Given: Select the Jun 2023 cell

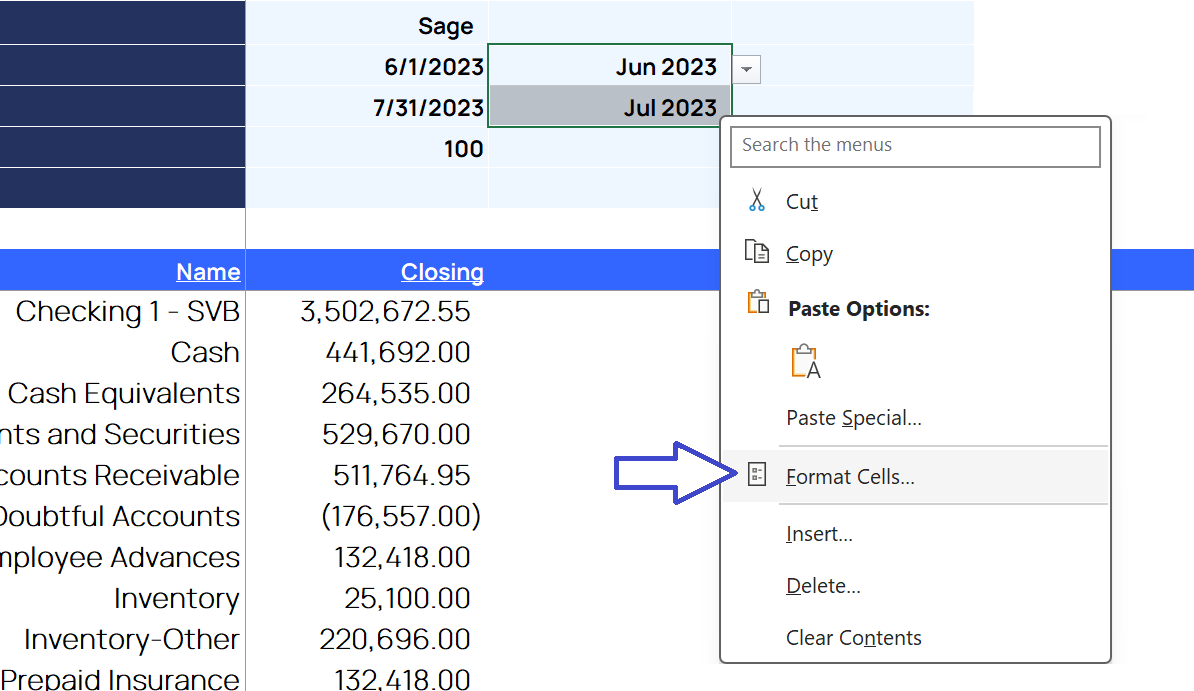Looking at the screenshot, I should (610, 67).
